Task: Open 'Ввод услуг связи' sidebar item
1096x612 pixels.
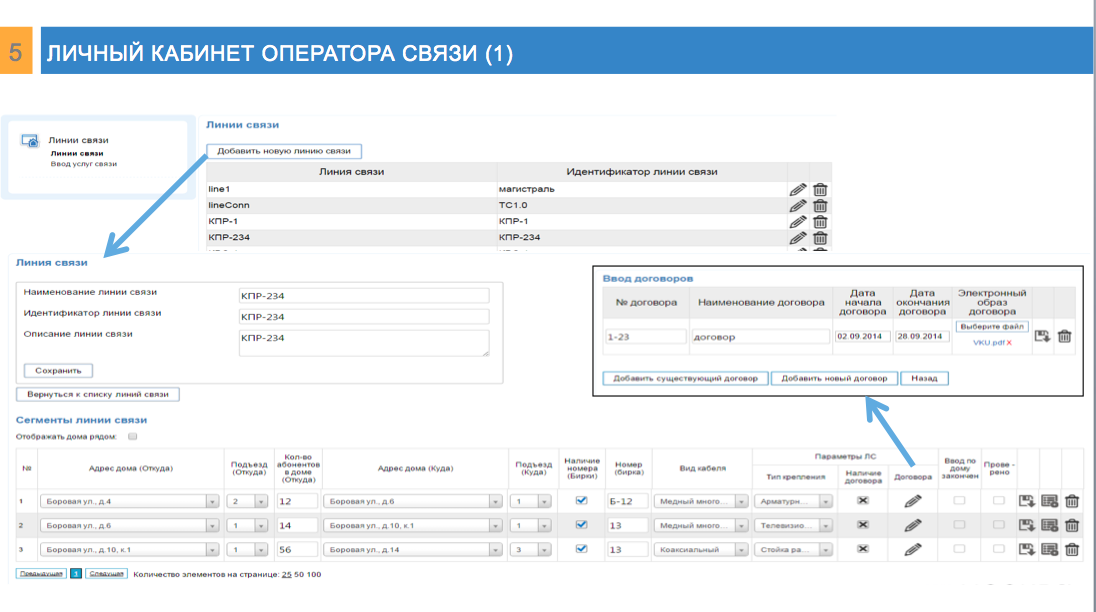Action: (x=84, y=164)
